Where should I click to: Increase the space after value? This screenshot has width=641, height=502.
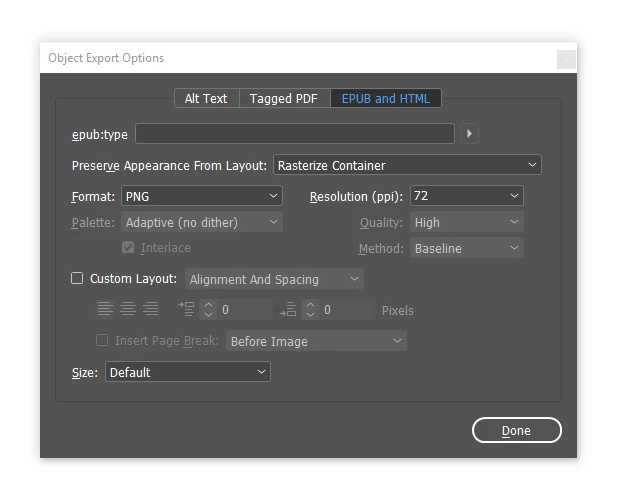click(311, 305)
